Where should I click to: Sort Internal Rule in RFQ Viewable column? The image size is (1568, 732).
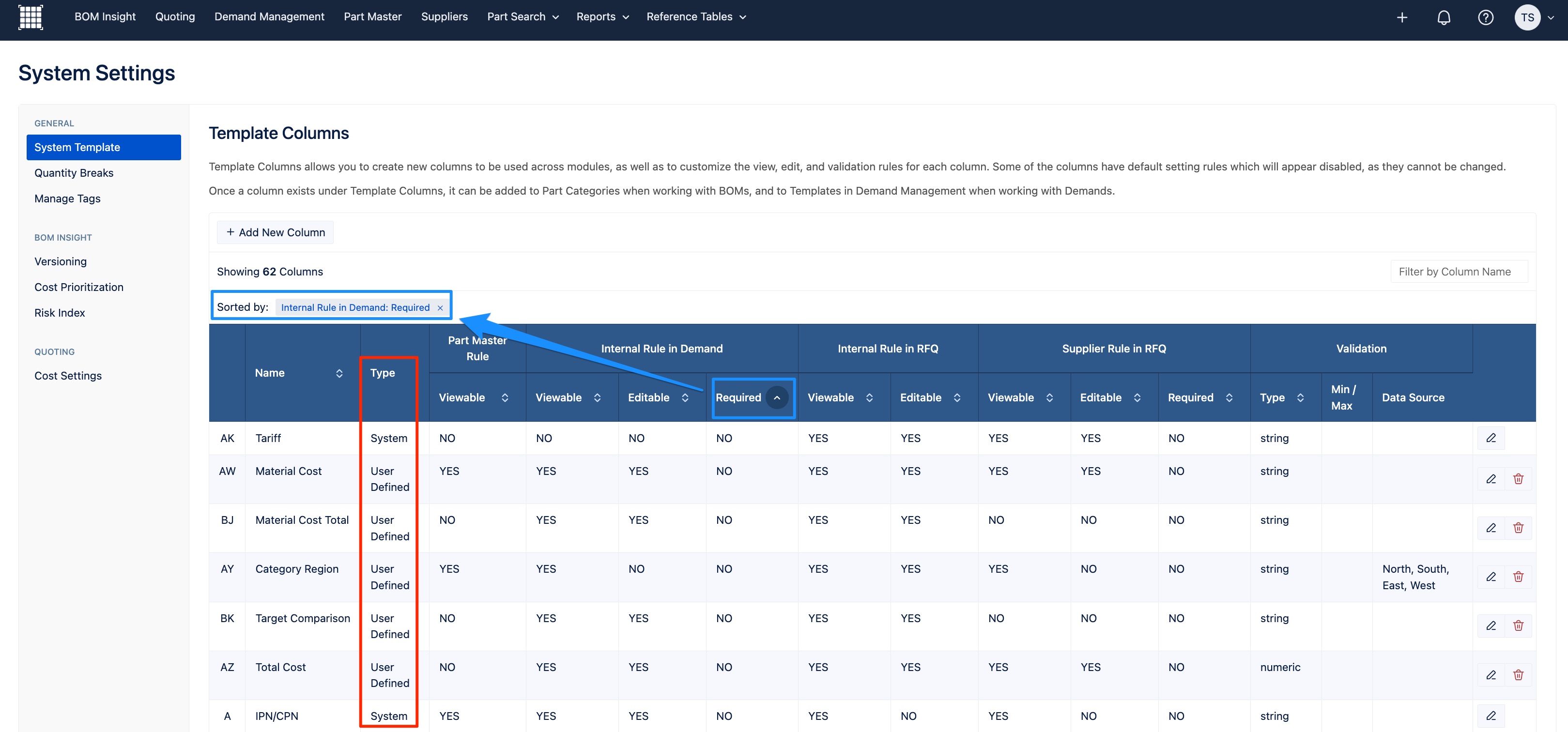point(869,397)
